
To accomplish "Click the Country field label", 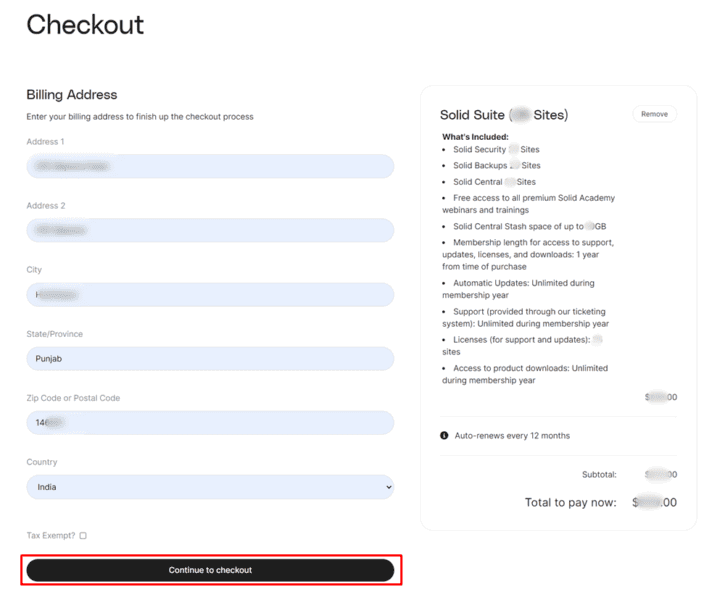I will (42, 462).
